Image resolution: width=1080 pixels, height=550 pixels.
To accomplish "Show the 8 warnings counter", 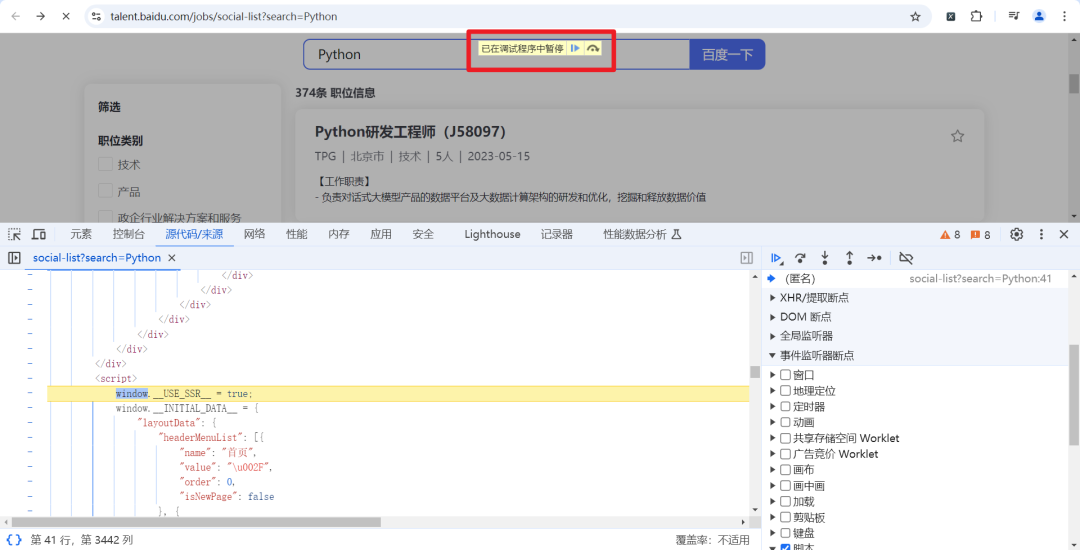I will [950, 235].
